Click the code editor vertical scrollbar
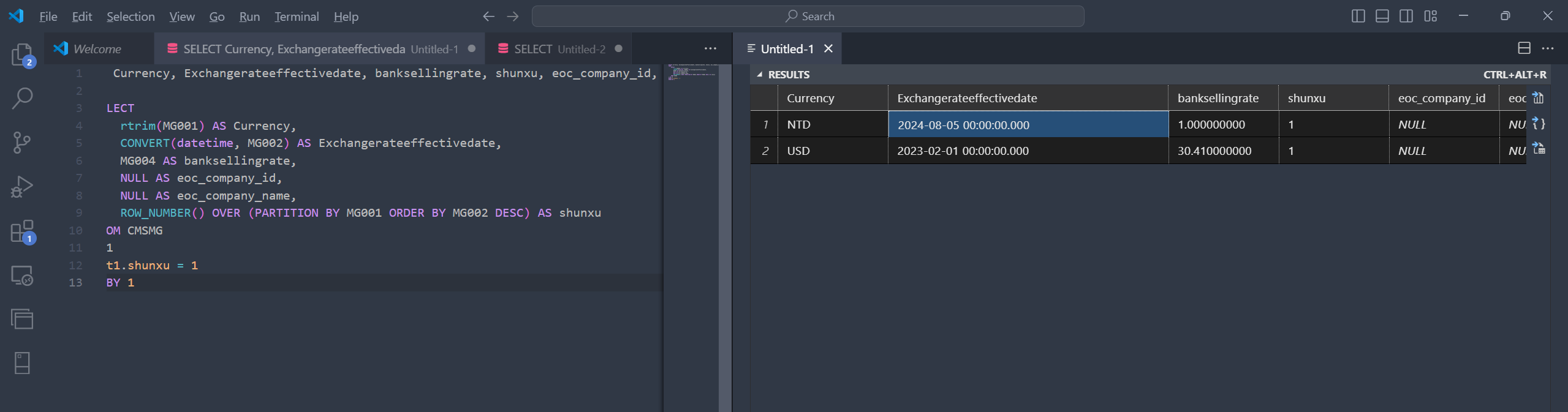 coord(725,238)
